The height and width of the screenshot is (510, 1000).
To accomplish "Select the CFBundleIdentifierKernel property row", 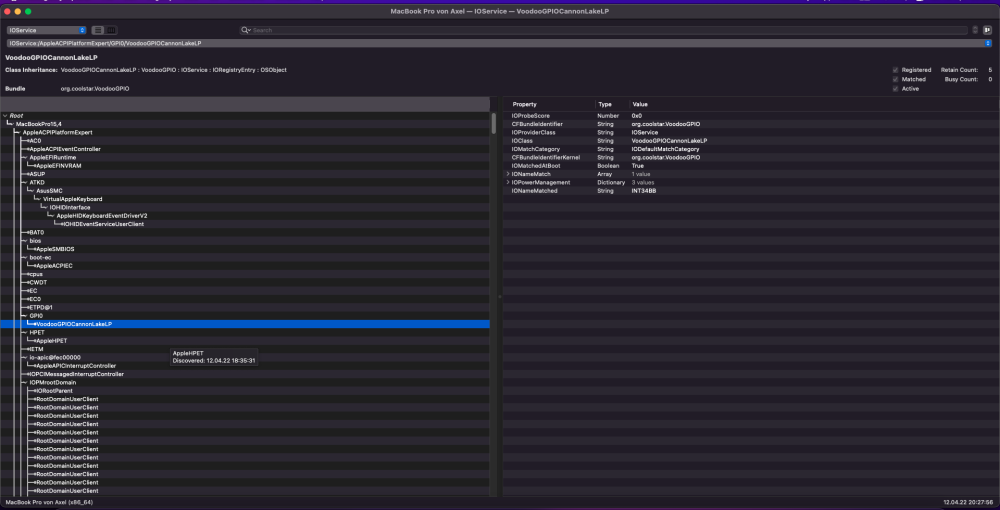I will [x=751, y=157].
